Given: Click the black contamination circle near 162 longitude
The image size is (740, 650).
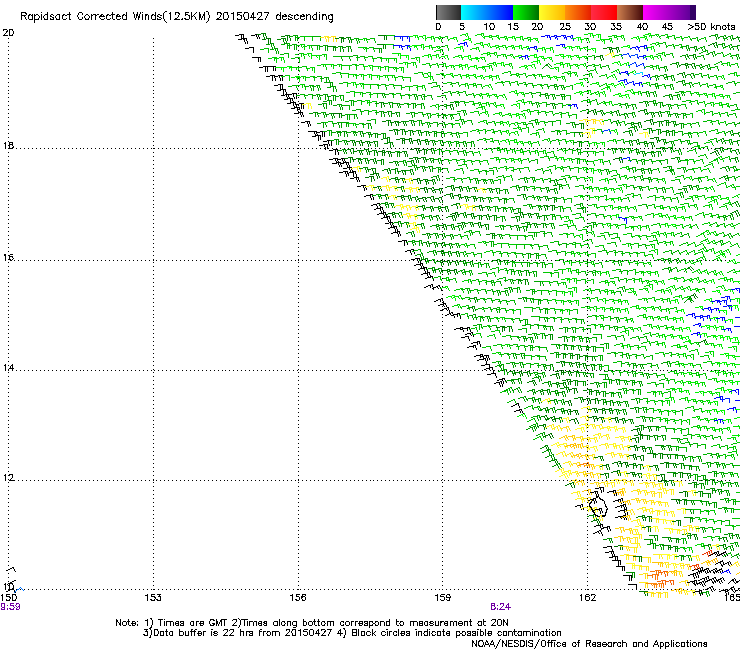Looking at the screenshot, I should tap(598, 506).
